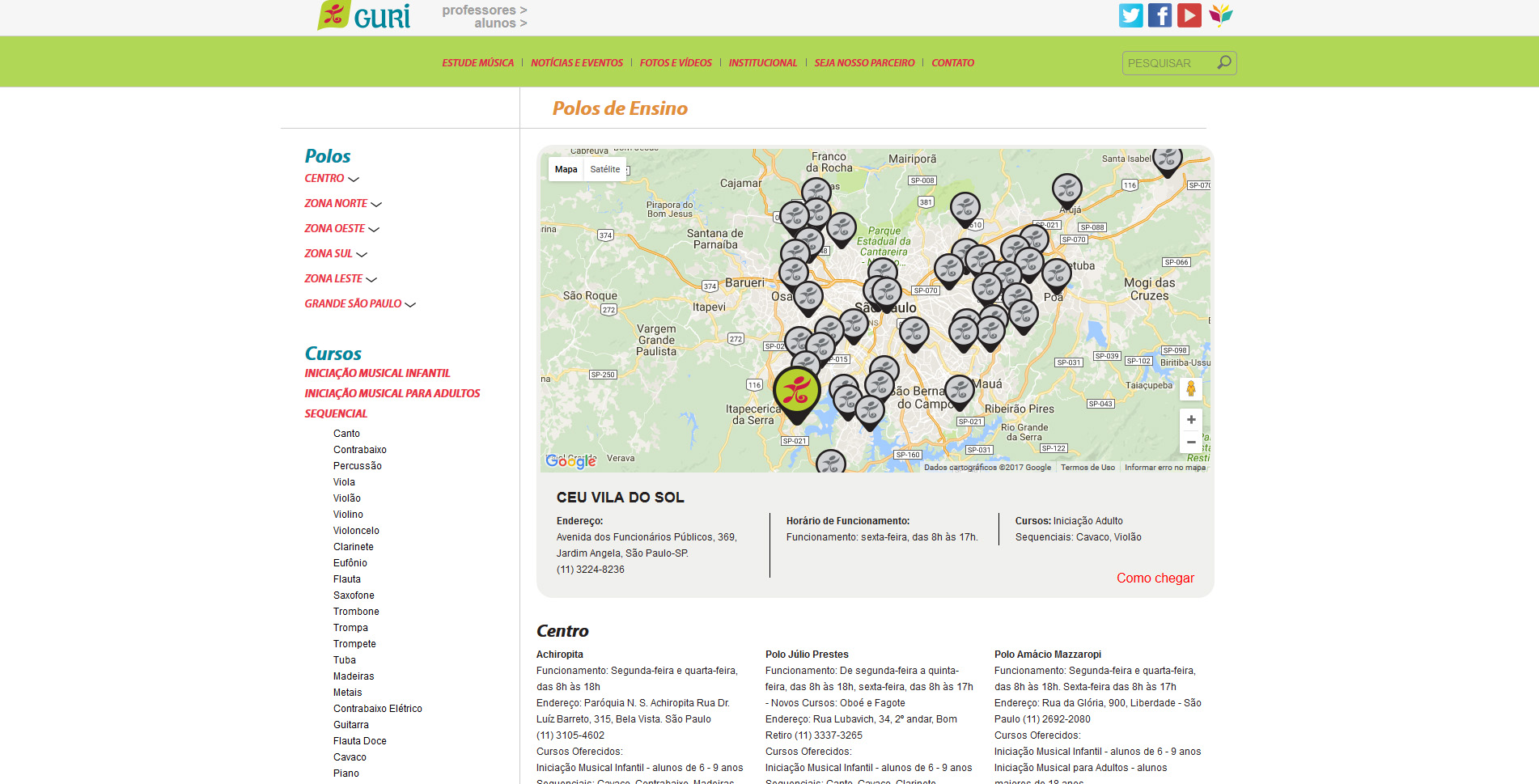Open the ESTUDE MÚSICA menu
This screenshot has width=1539, height=784.
(477, 63)
